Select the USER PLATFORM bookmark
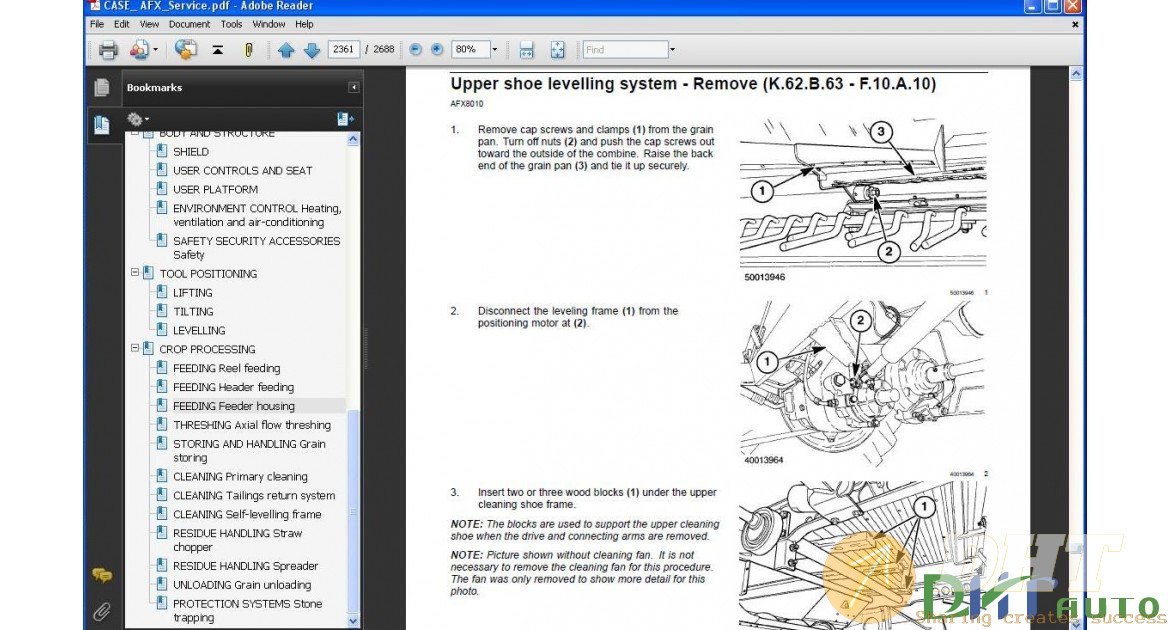 click(216, 189)
